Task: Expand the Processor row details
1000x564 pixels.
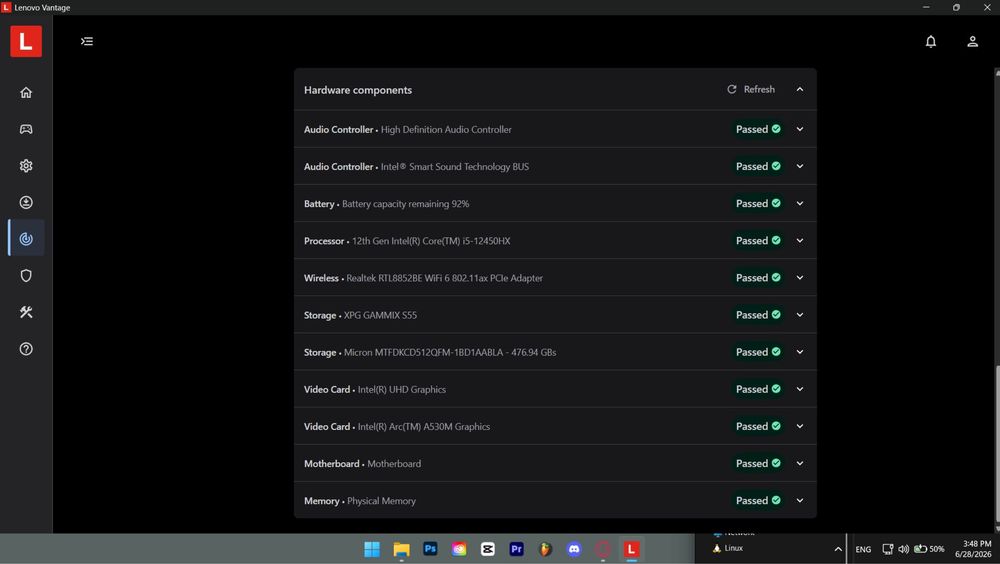Action: [800, 241]
